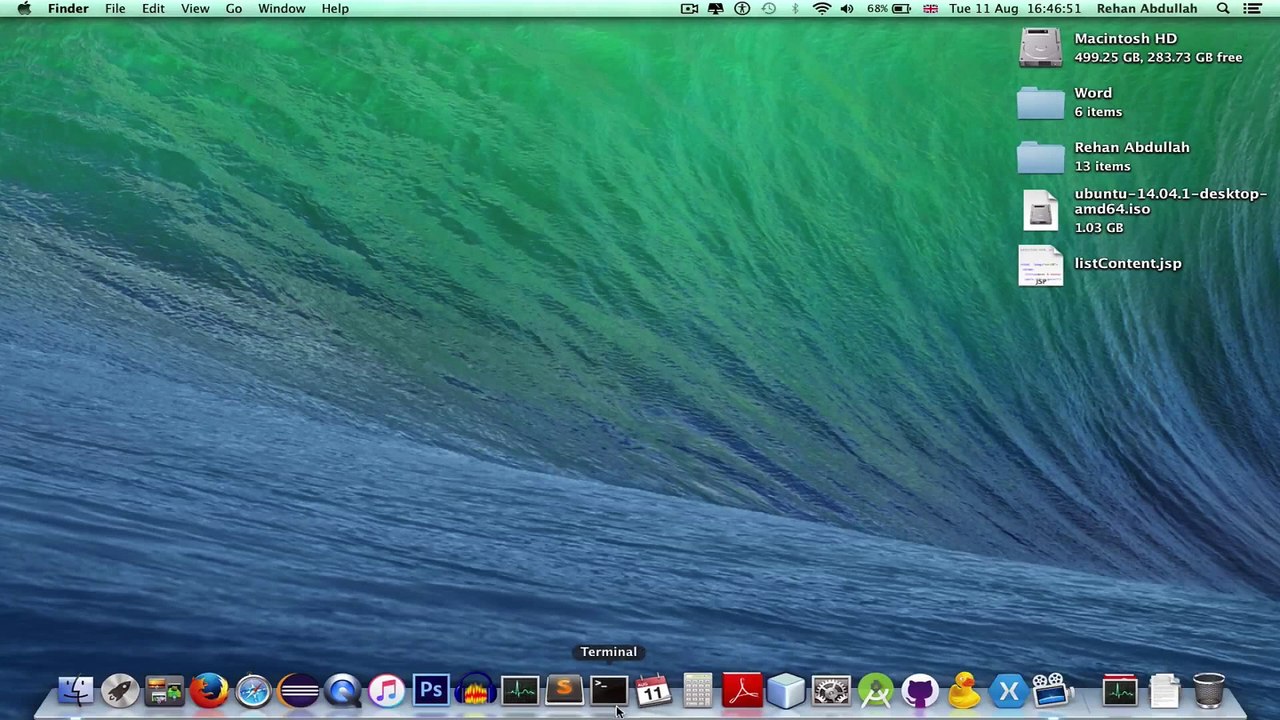
Task: Open Adobe Acrobat dock icon
Action: (x=742, y=690)
